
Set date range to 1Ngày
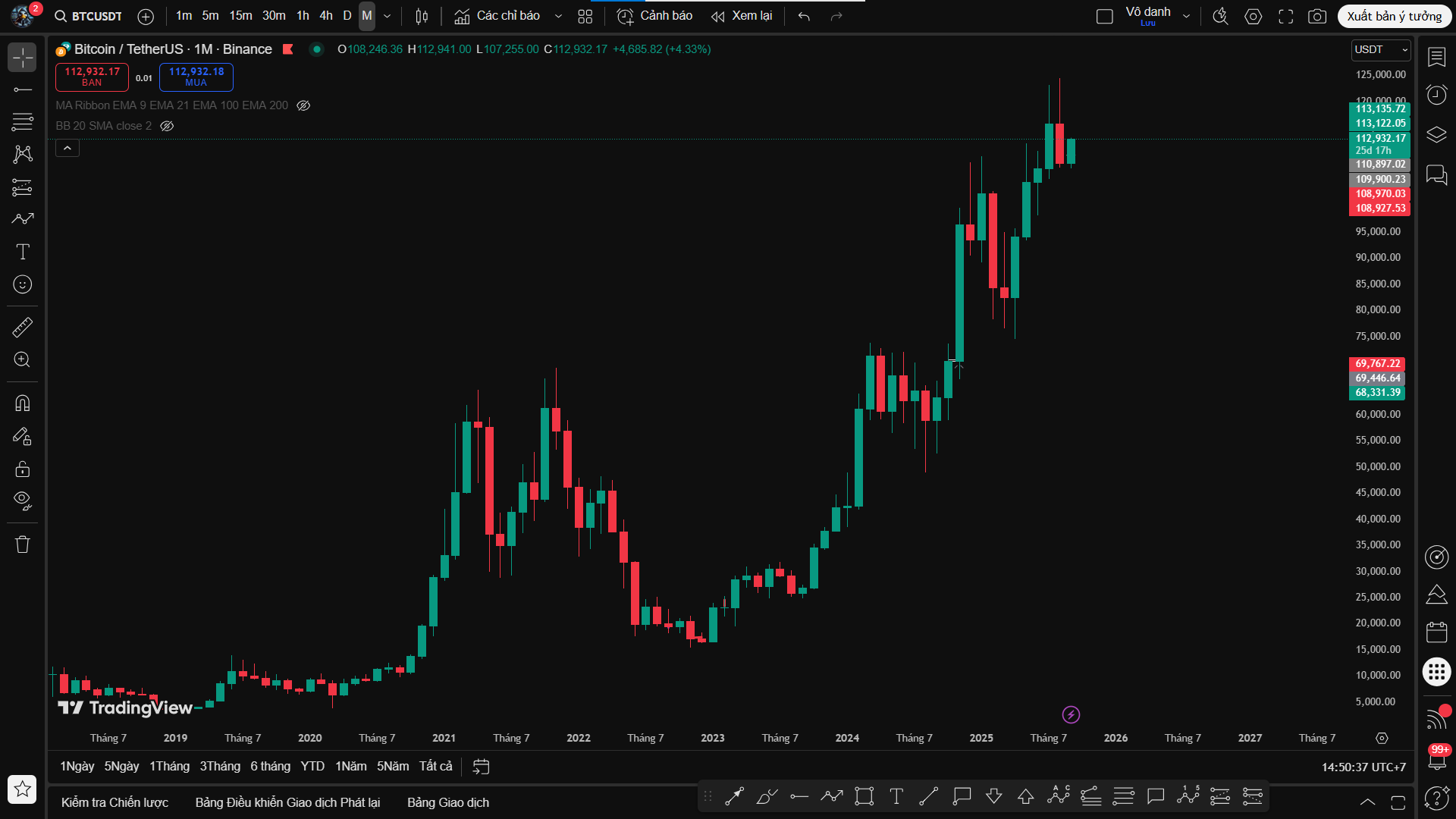tap(77, 767)
